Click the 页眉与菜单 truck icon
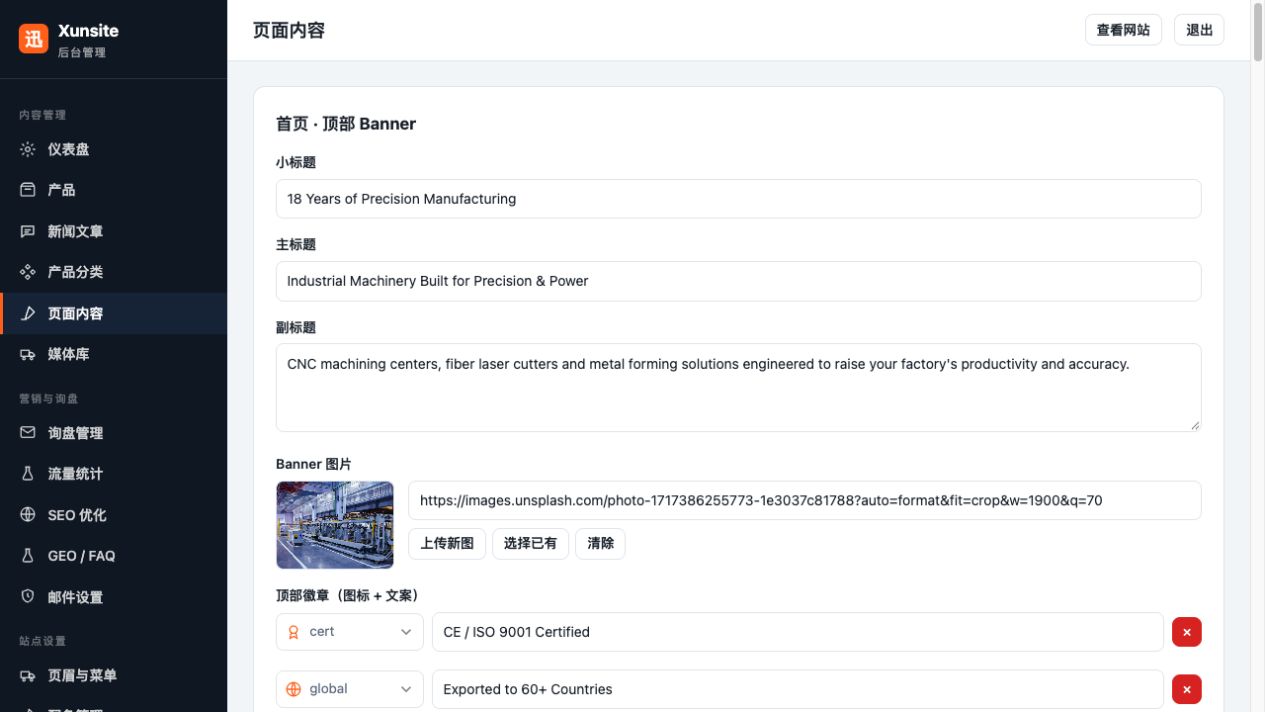1265x712 pixels. [28, 676]
